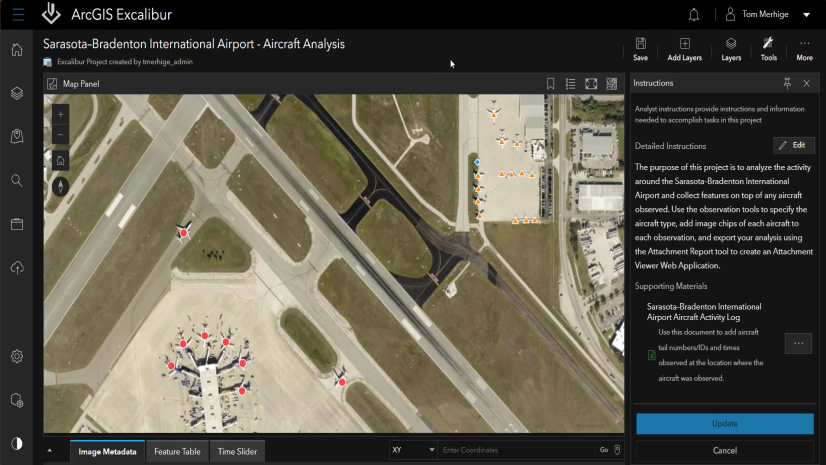Click the ArcGIS Excalibur logo
The height and width of the screenshot is (465, 826).
[x=51, y=14]
